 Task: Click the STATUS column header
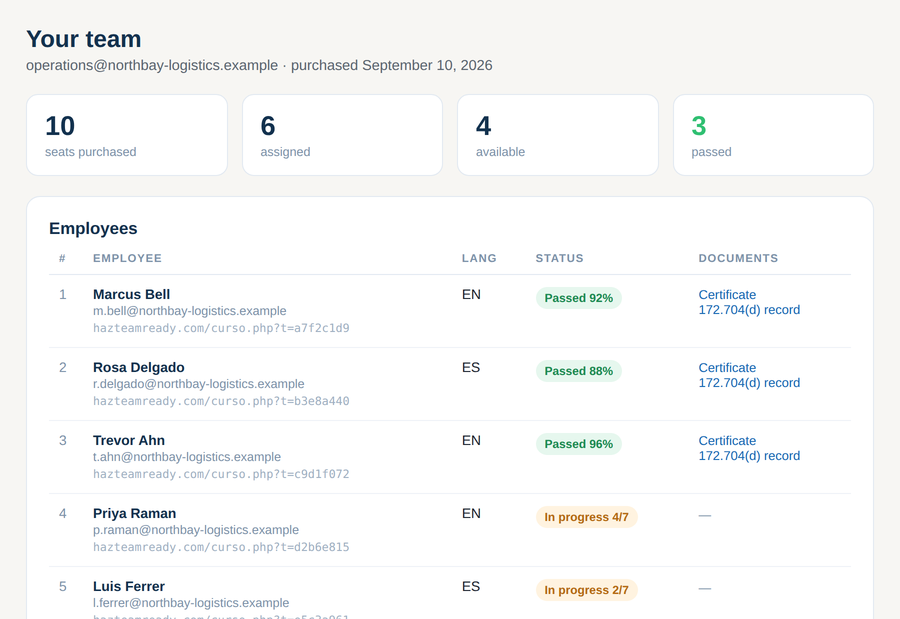point(560,258)
